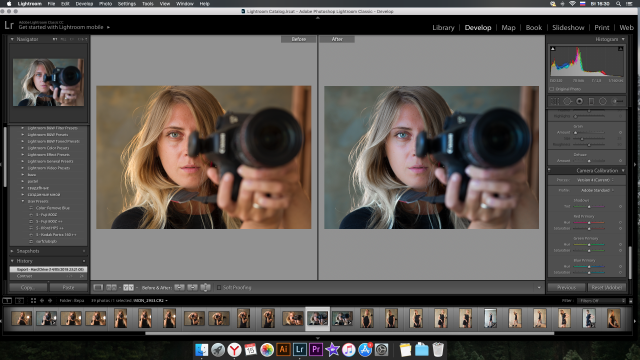Select the Adjustment Brush tool
This screenshot has width=640, height=360.
pyautogui.click(x=618, y=101)
